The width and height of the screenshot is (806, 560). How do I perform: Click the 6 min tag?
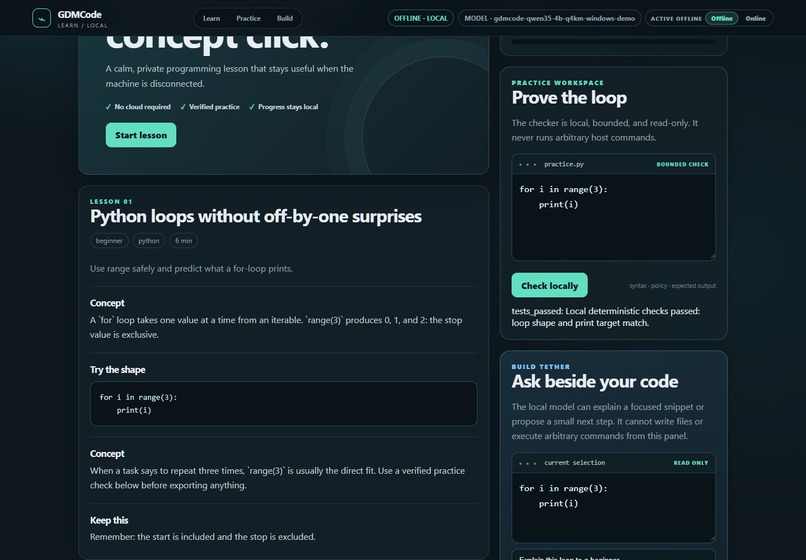(184, 241)
